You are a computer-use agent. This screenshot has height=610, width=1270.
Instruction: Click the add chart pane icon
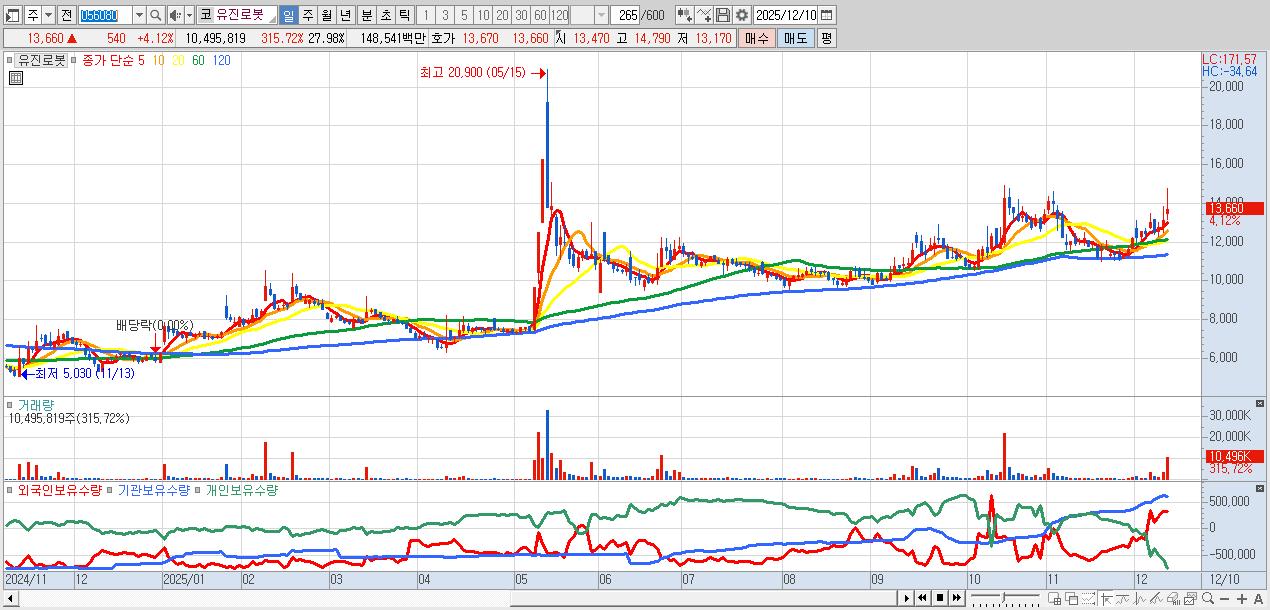(x=1054, y=598)
